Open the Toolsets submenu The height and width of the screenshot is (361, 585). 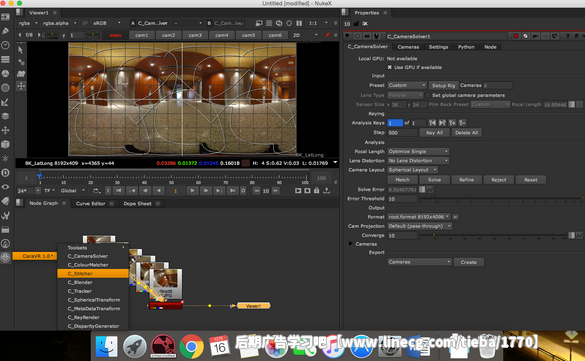(x=93, y=248)
